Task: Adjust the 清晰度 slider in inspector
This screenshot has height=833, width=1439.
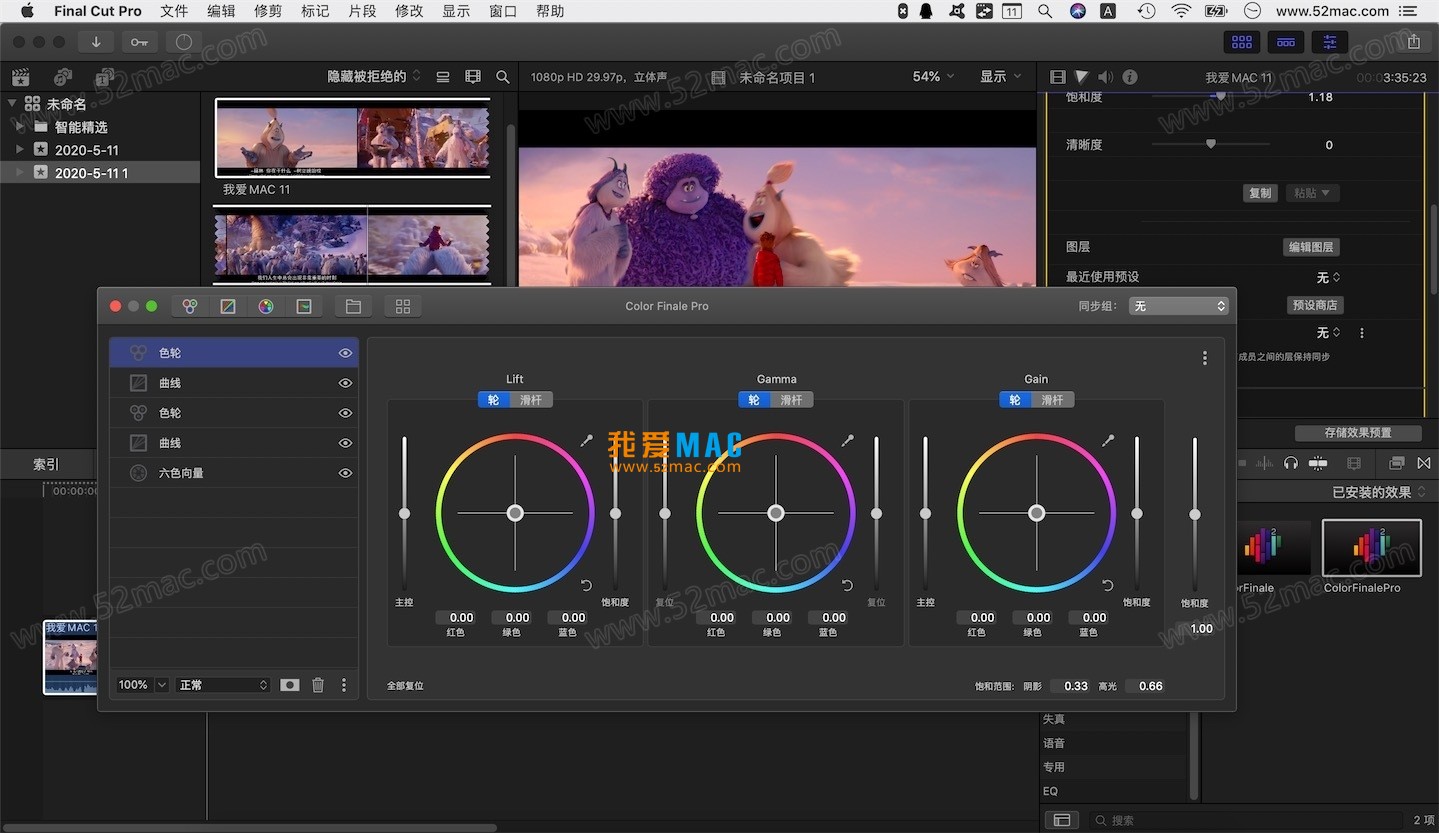Action: [1211, 144]
